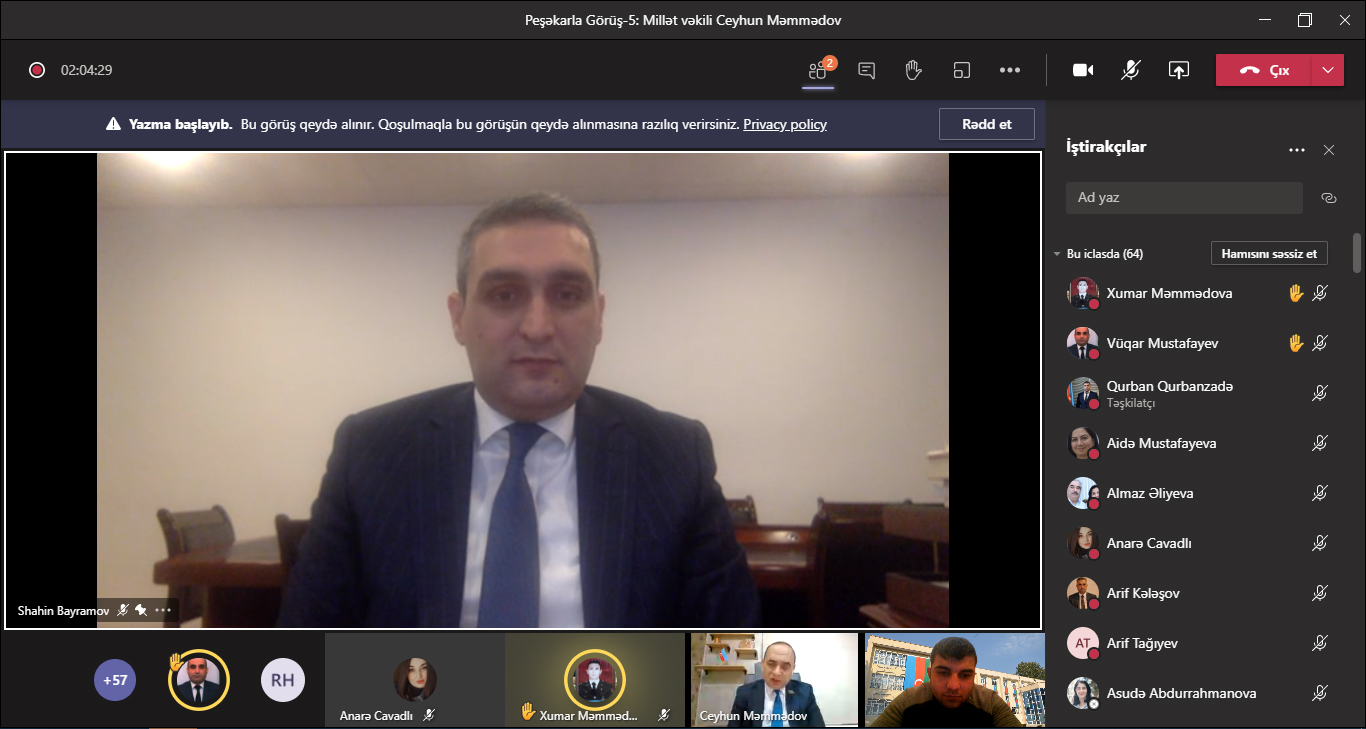Open participants panel ellipsis options
The image size is (1366, 729).
pyautogui.click(x=1297, y=150)
